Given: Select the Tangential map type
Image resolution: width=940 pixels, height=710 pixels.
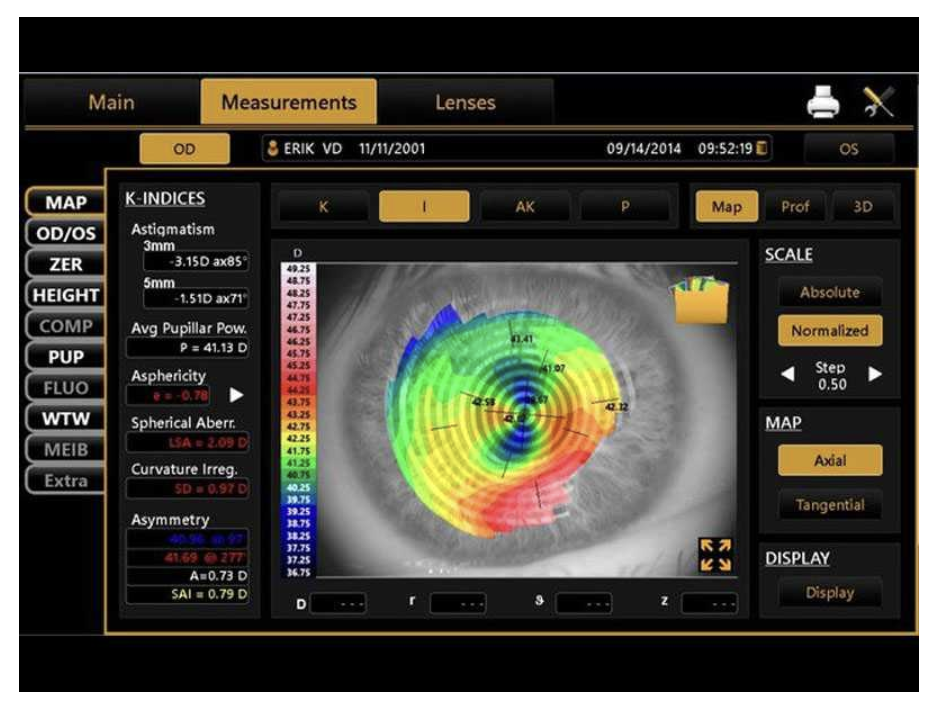Looking at the screenshot, I should (829, 505).
